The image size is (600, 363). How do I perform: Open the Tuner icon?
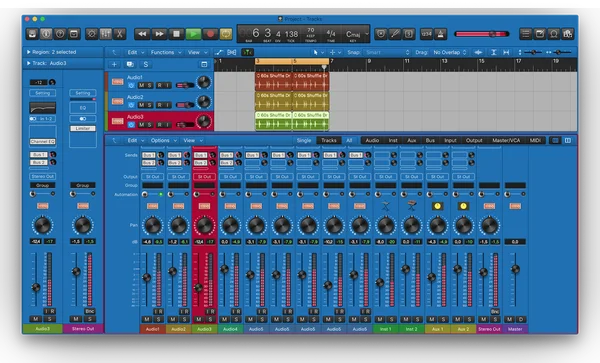[395, 34]
